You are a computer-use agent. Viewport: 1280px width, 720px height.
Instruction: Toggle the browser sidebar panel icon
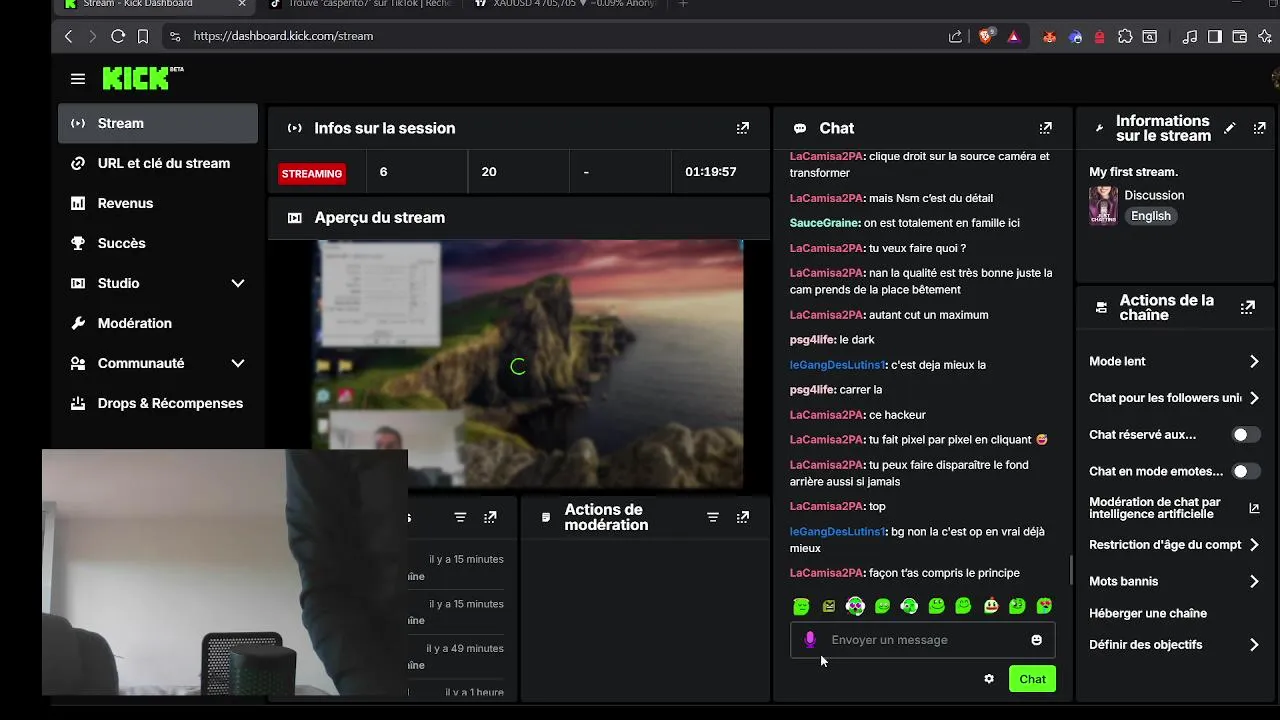pos(1215,37)
